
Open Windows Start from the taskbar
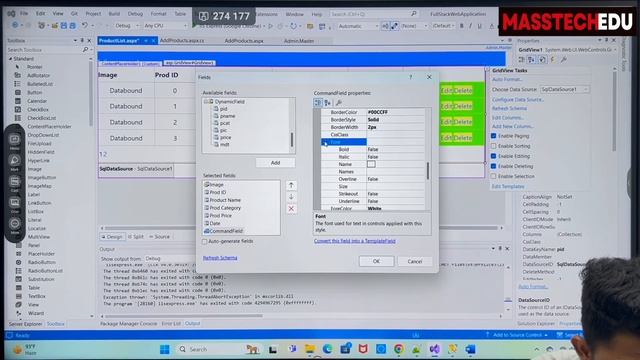165,349
